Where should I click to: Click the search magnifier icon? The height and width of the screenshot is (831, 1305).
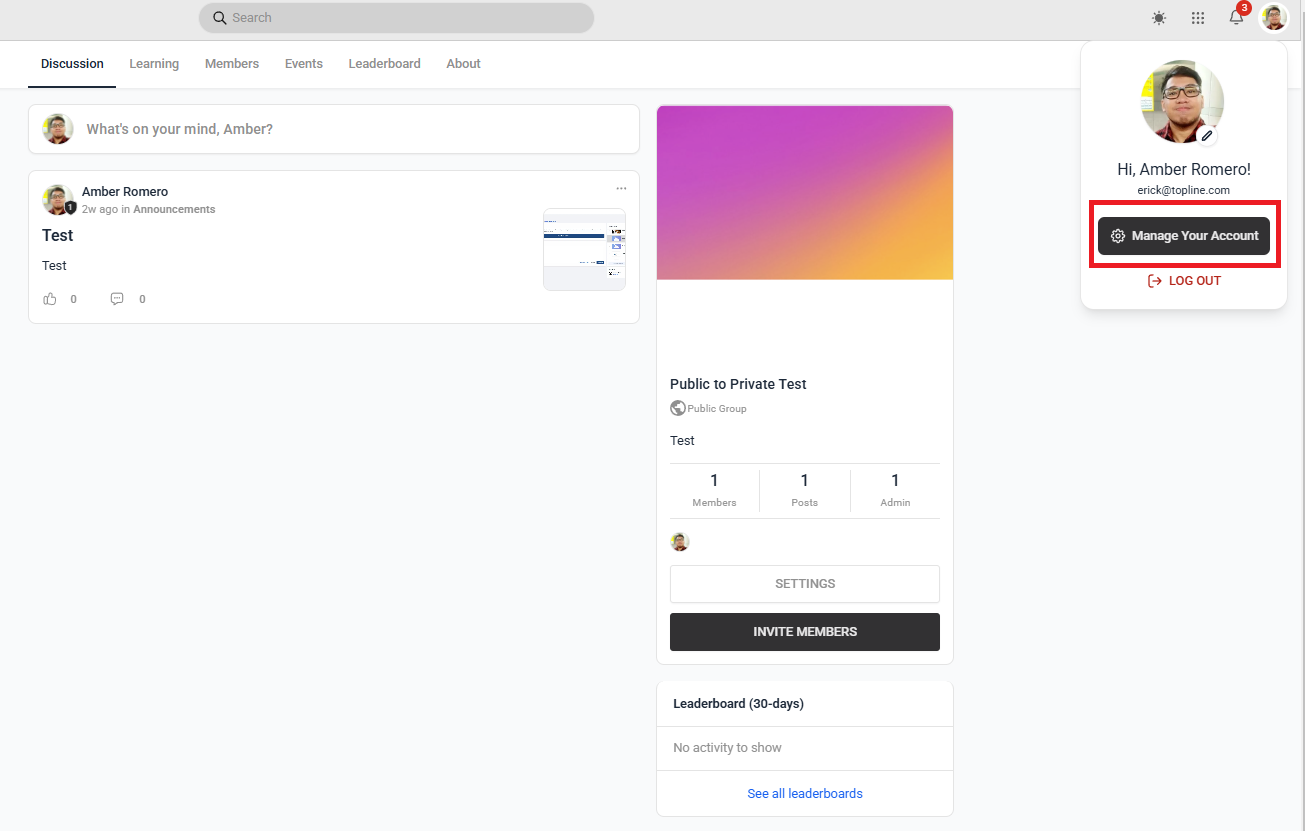(x=220, y=18)
